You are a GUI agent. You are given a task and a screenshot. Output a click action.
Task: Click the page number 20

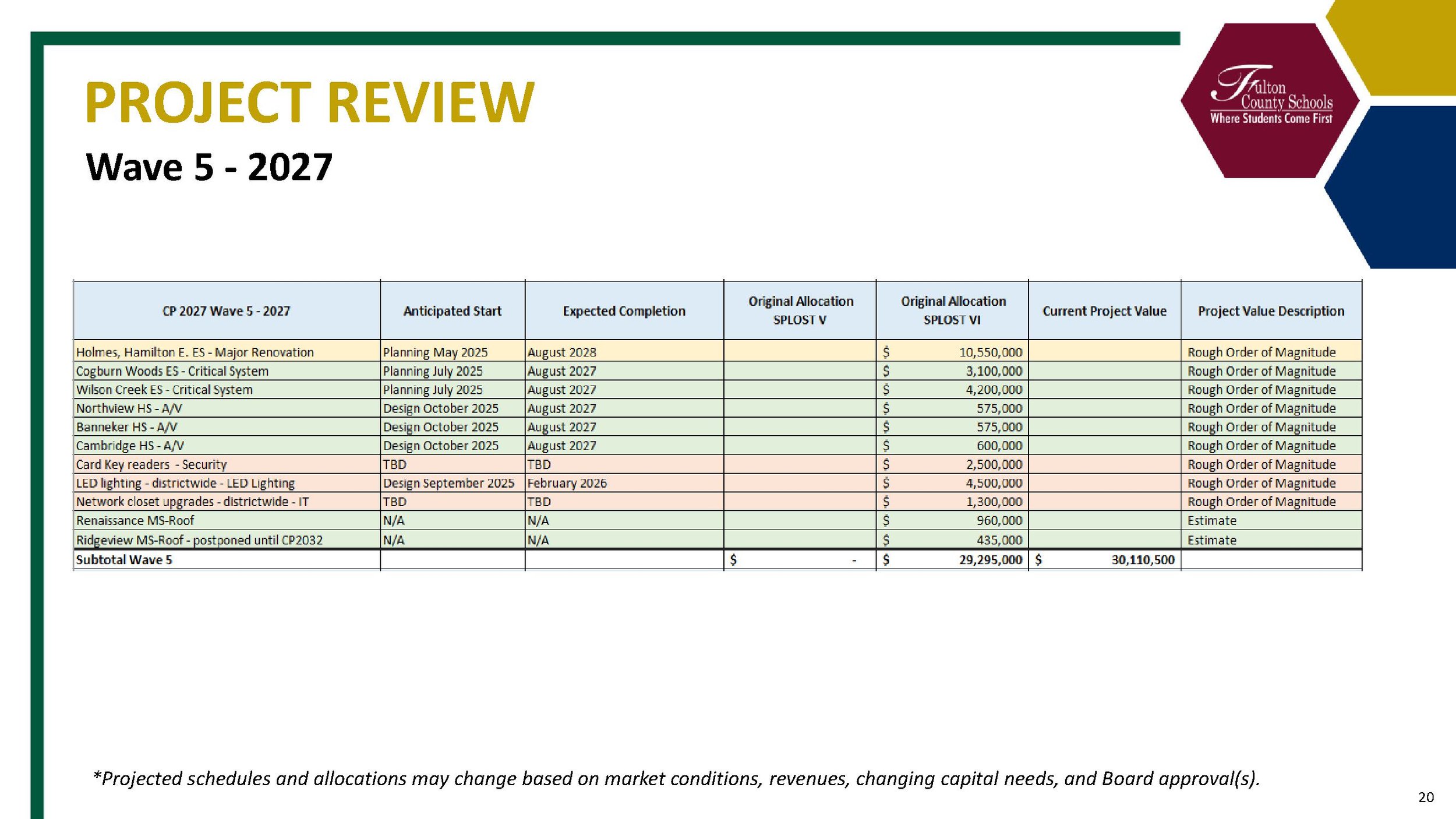[1426, 797]
